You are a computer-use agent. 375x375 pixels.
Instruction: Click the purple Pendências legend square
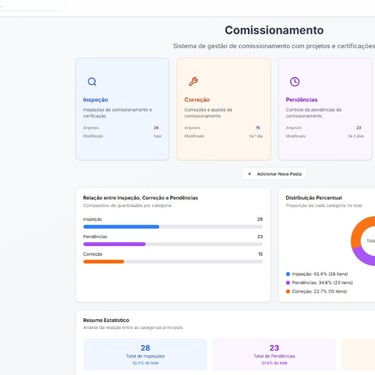(288, 283)
